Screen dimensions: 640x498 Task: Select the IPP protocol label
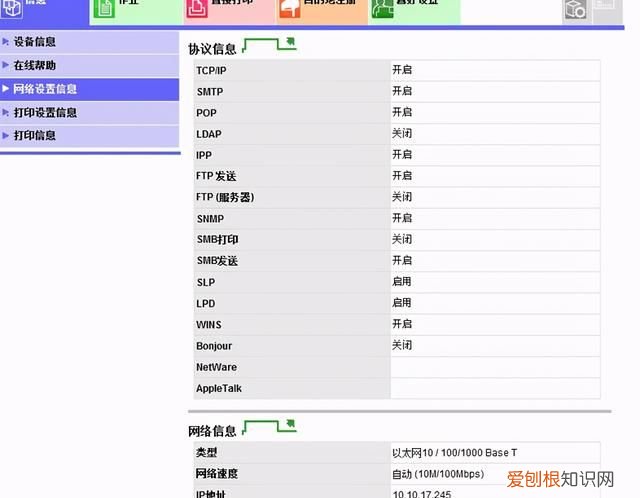tap(204, 156)
